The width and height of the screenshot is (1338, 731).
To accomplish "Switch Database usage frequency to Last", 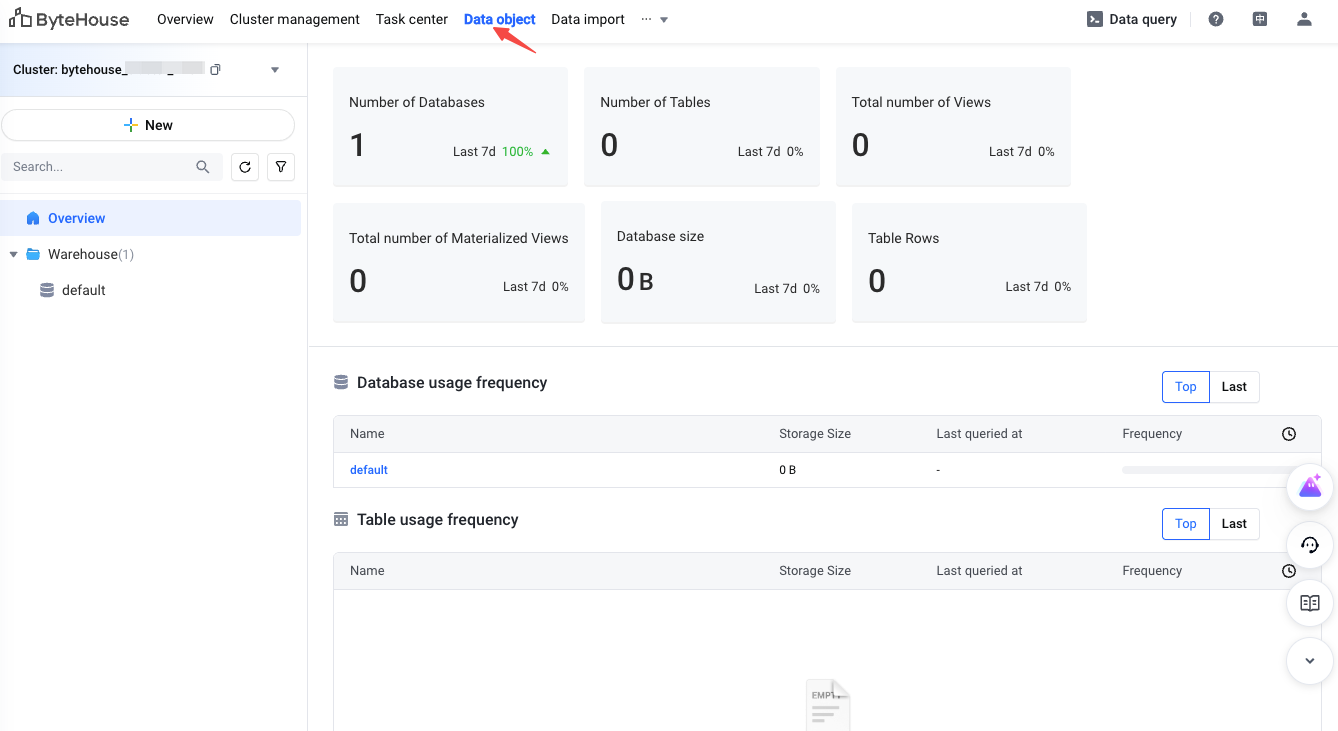I will (1234, 387).
